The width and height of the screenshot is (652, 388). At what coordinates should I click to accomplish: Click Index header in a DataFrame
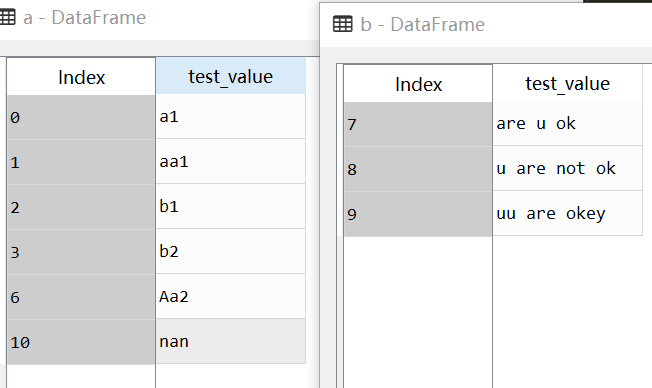click(x=81, y=77)
